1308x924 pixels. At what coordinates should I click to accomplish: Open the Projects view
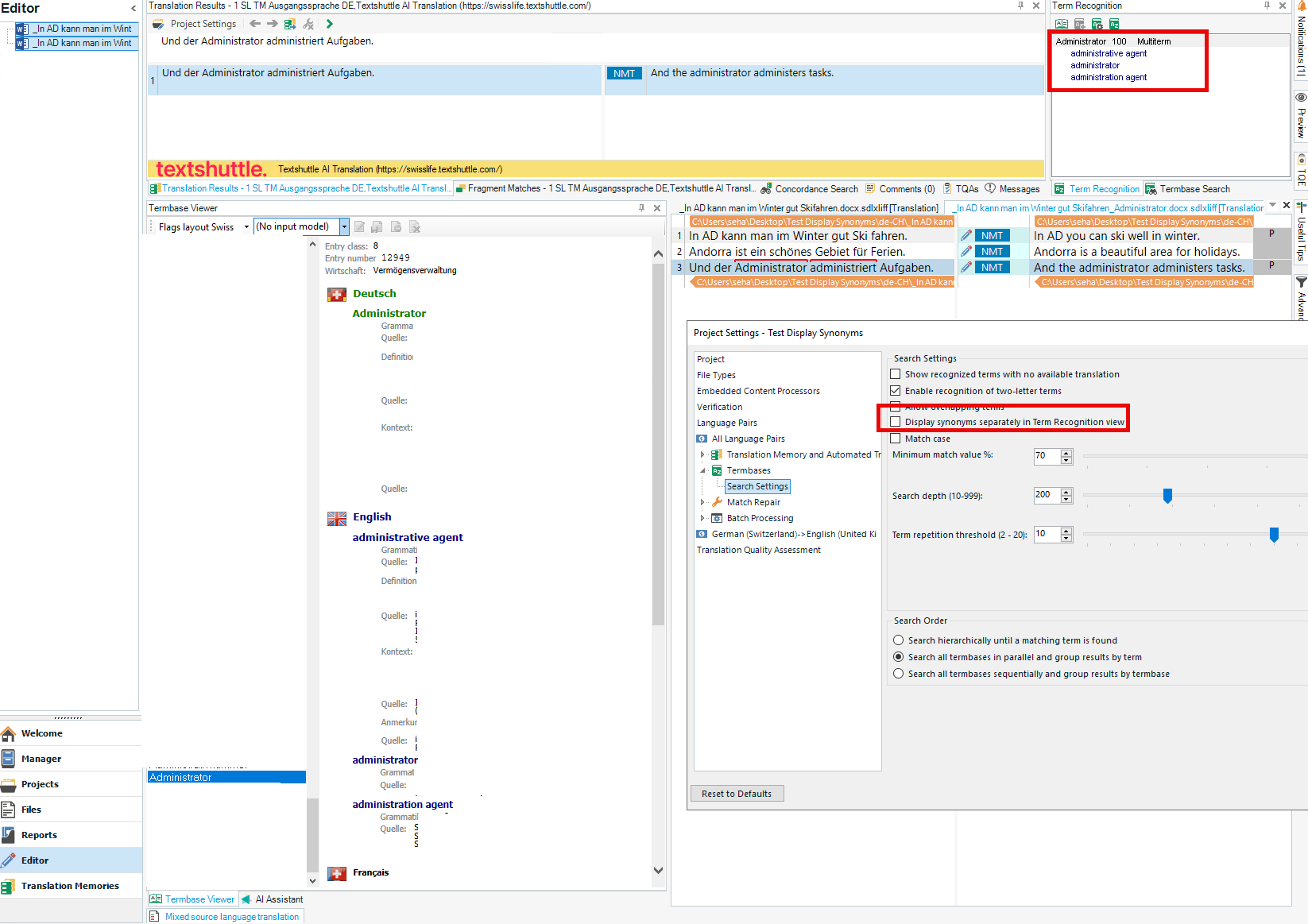(71, 784)
